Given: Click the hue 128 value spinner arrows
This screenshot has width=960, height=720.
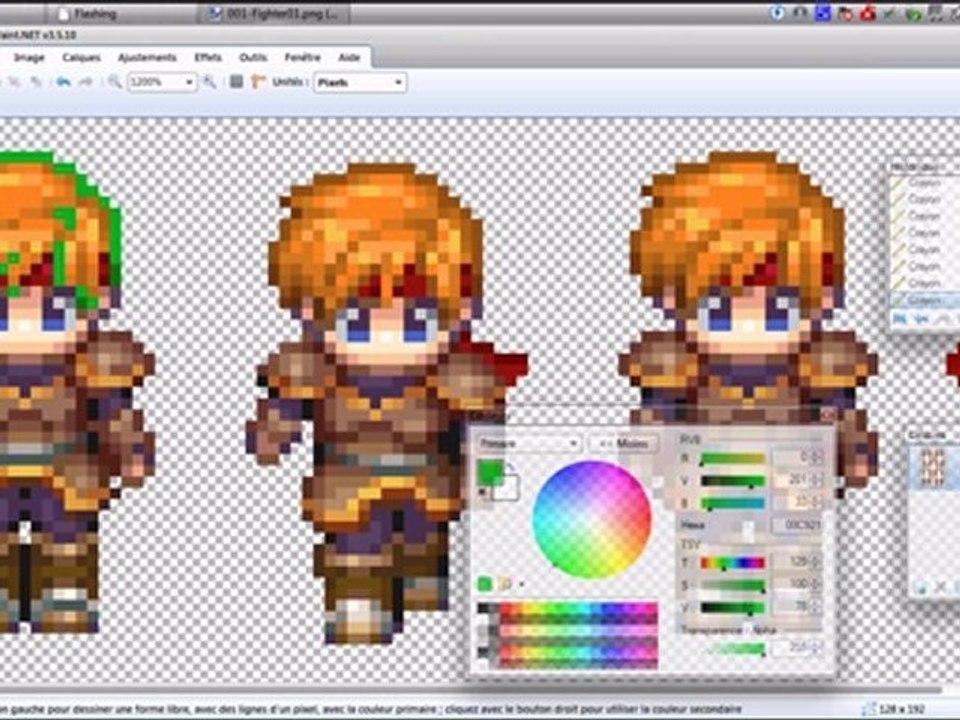Looking at the screenshot, I should pyautogui.click(x=816, y=562).
